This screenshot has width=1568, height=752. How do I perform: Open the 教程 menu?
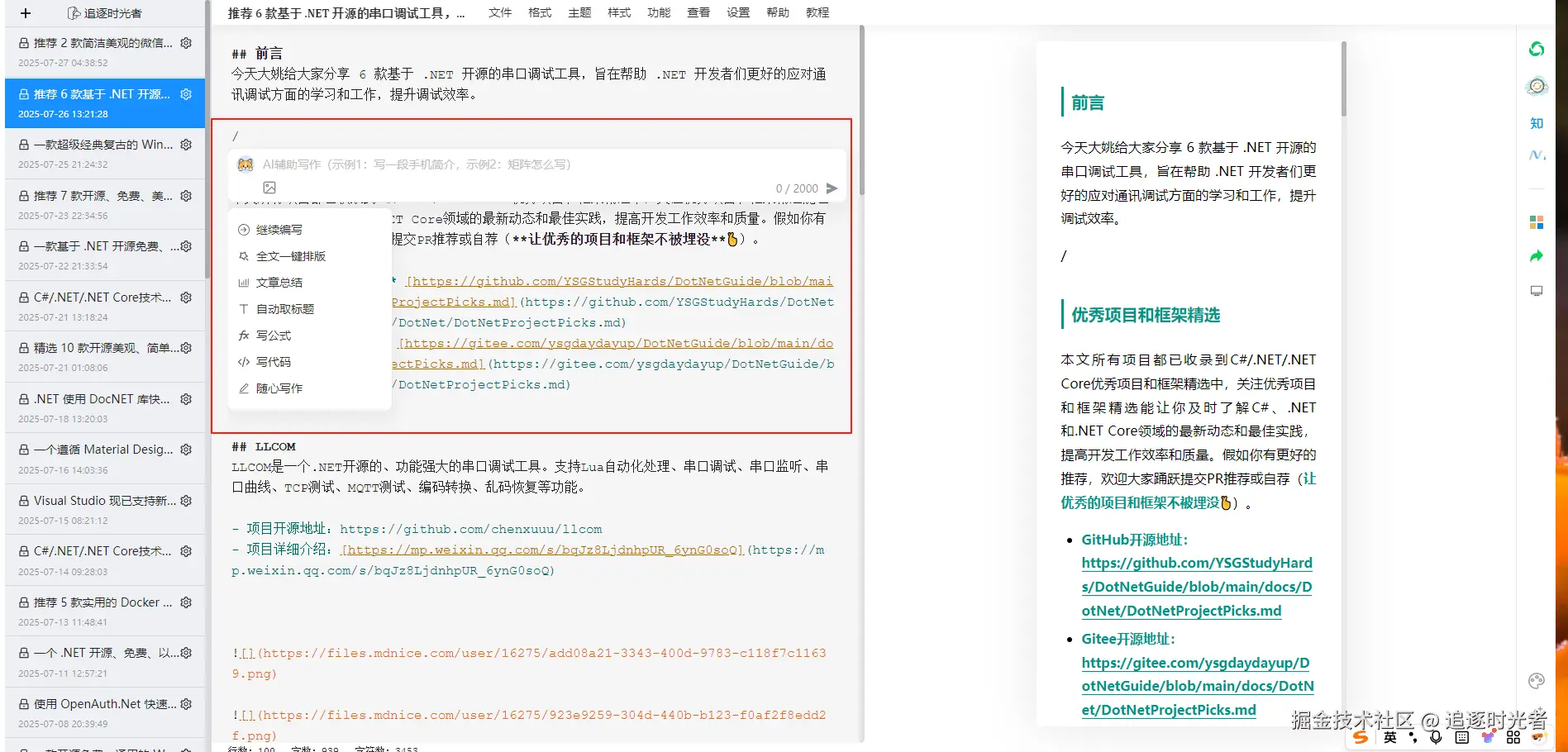coord(817,13)
